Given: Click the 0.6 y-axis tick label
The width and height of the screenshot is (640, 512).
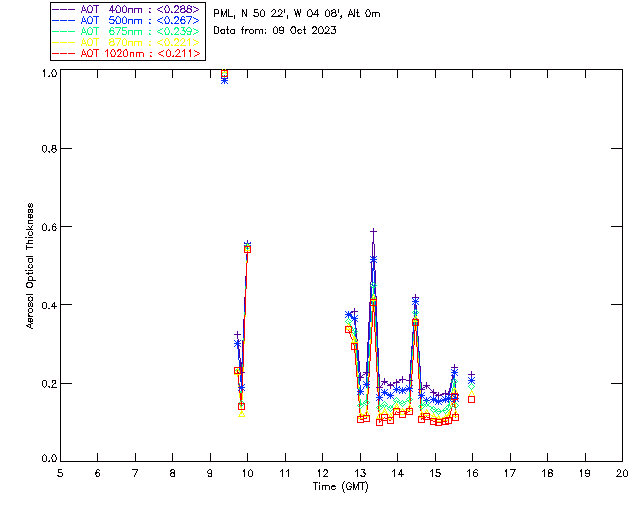Looking at the screenshot, I should pyautogui.click(x=49, y=227).
